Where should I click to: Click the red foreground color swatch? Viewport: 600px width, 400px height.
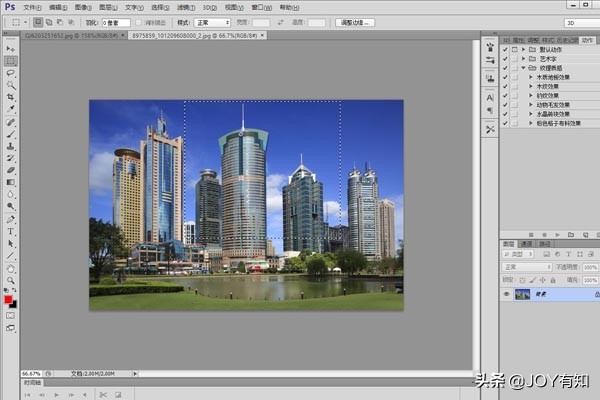[8, 300]
